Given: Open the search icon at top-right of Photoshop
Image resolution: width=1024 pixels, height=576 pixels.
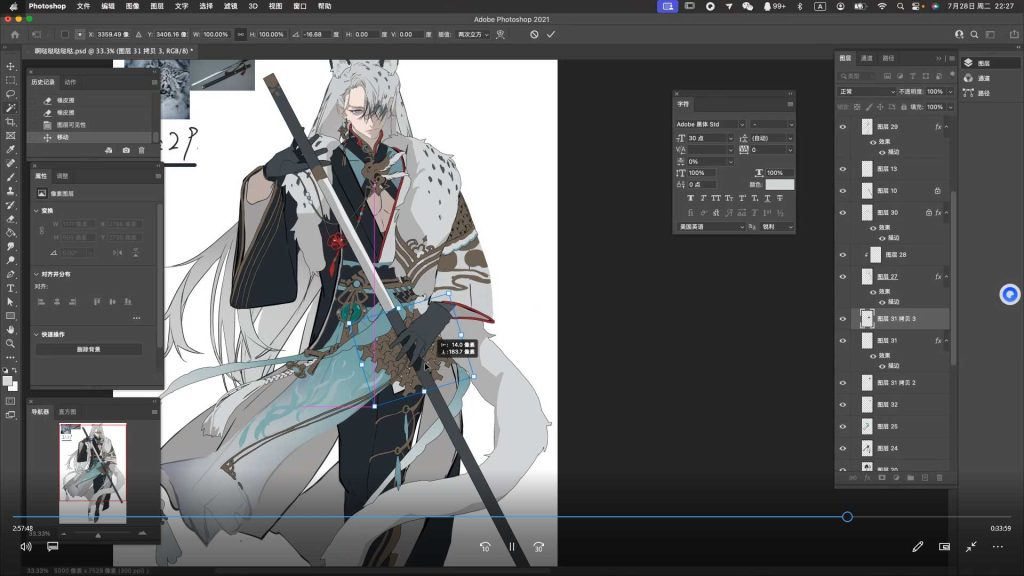Looking at the screenshot, I should [974, 35].
